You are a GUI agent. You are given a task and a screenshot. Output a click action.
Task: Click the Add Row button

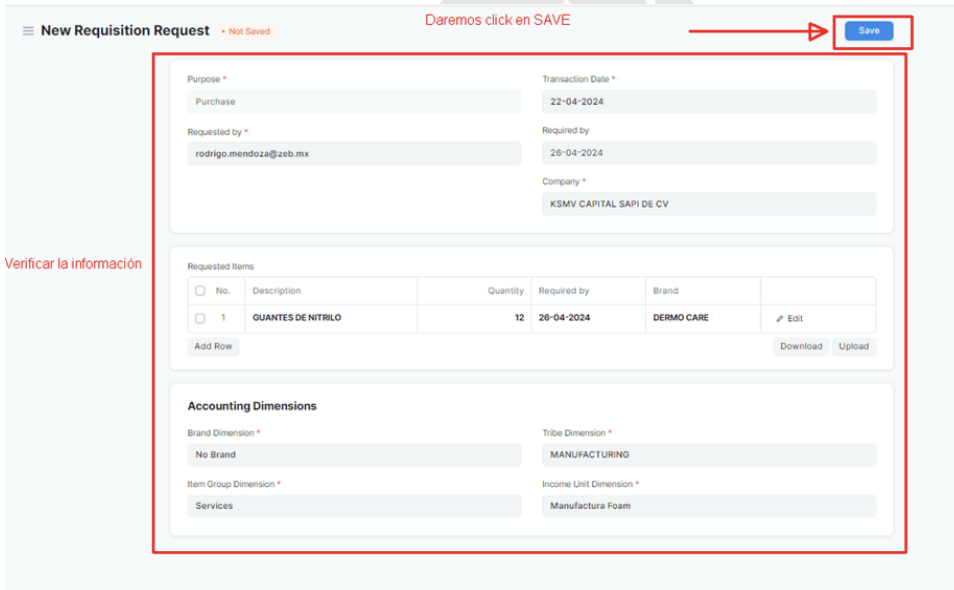pyautogui.click(x=213, y=346)
